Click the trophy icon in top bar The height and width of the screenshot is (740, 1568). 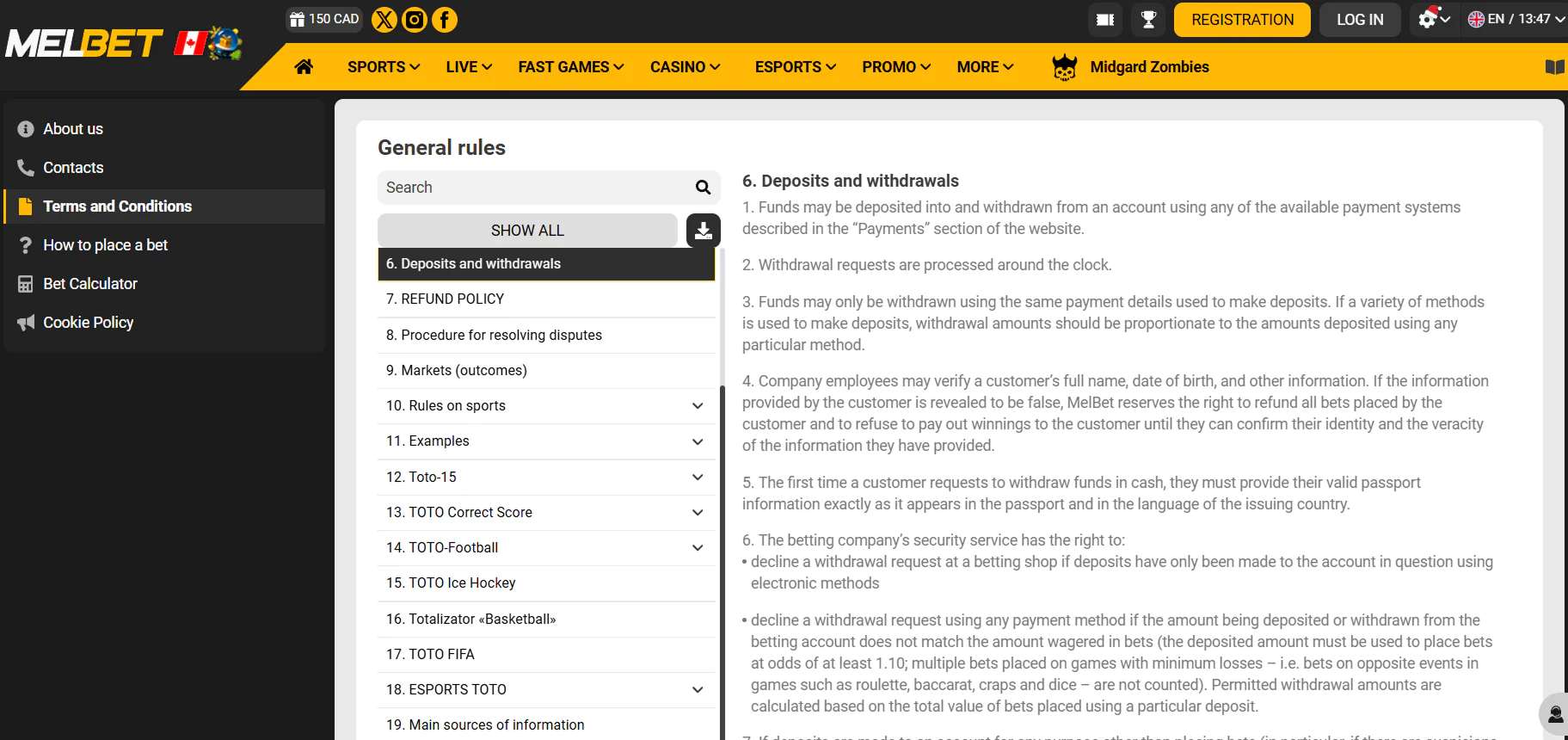(x=1148, y=20)
